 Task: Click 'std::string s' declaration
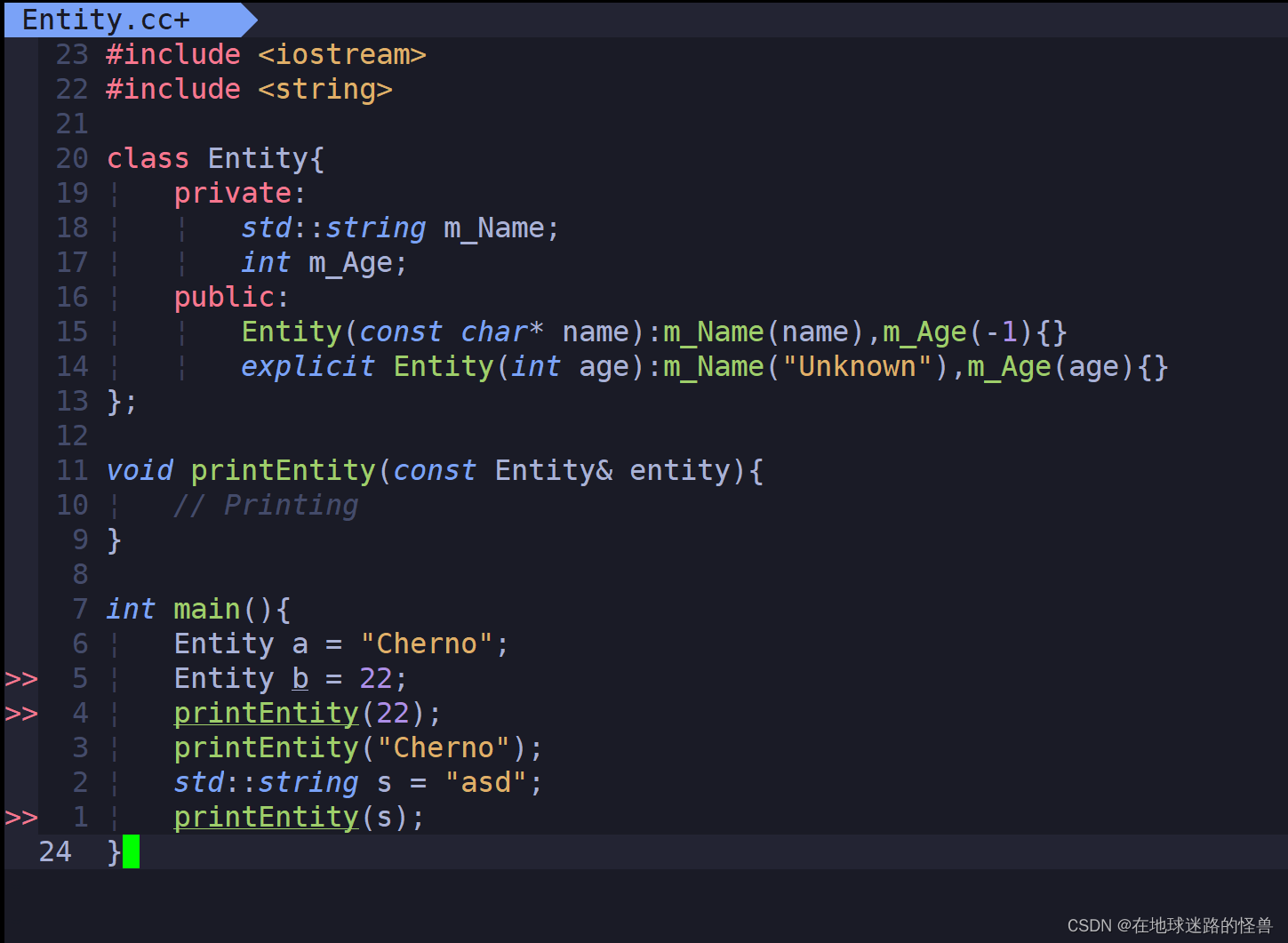[x=283, y=783]
